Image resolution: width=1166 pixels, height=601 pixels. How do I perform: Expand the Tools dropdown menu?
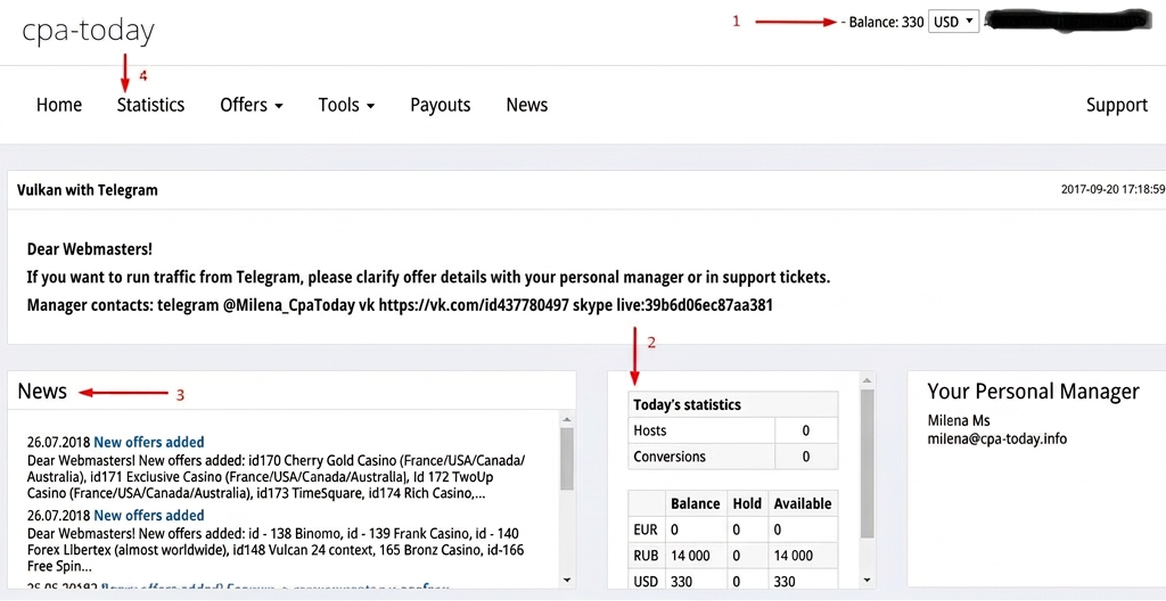coord(347,105)
